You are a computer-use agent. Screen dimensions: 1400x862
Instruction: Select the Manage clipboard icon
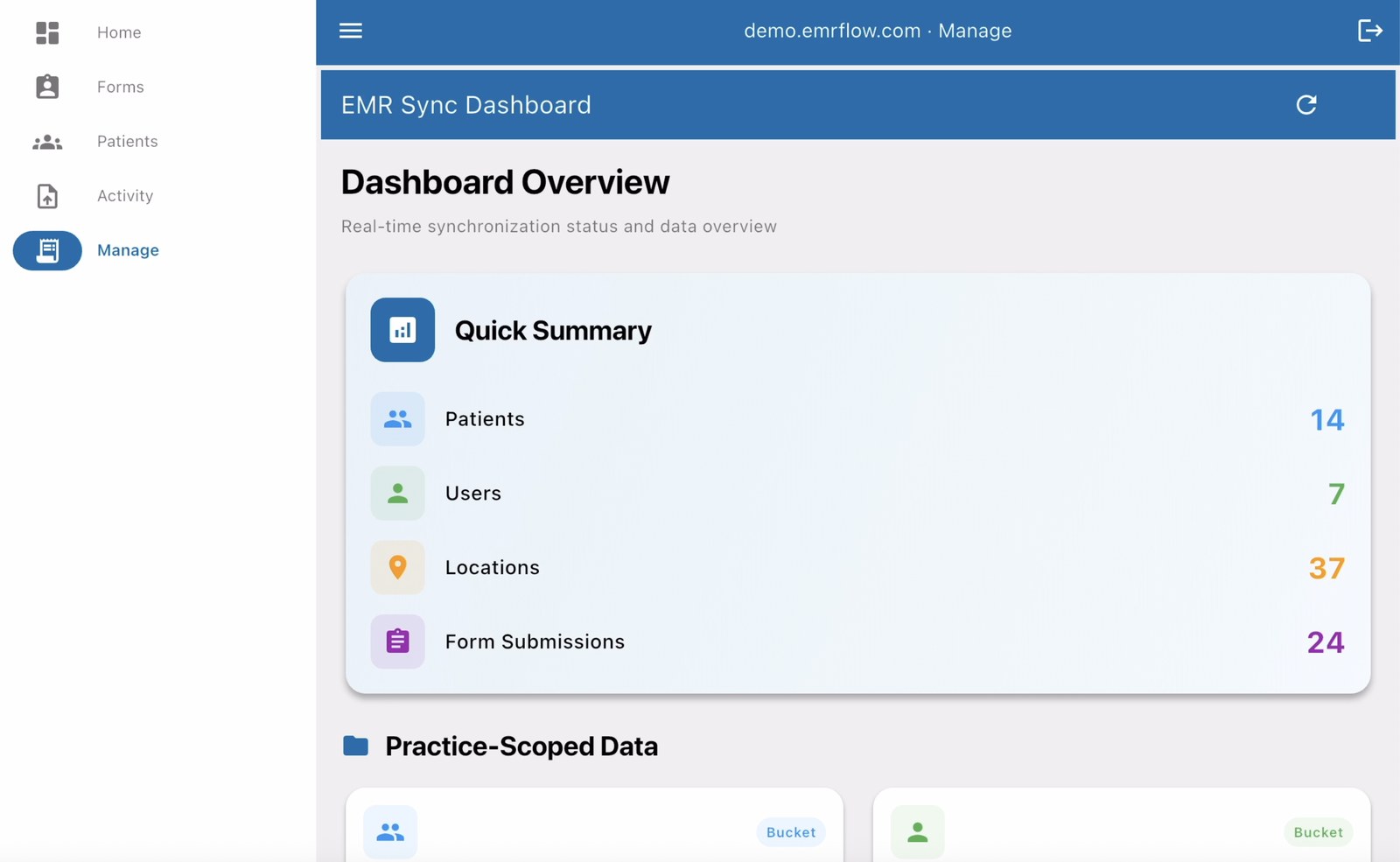click(x=47, y=250)
